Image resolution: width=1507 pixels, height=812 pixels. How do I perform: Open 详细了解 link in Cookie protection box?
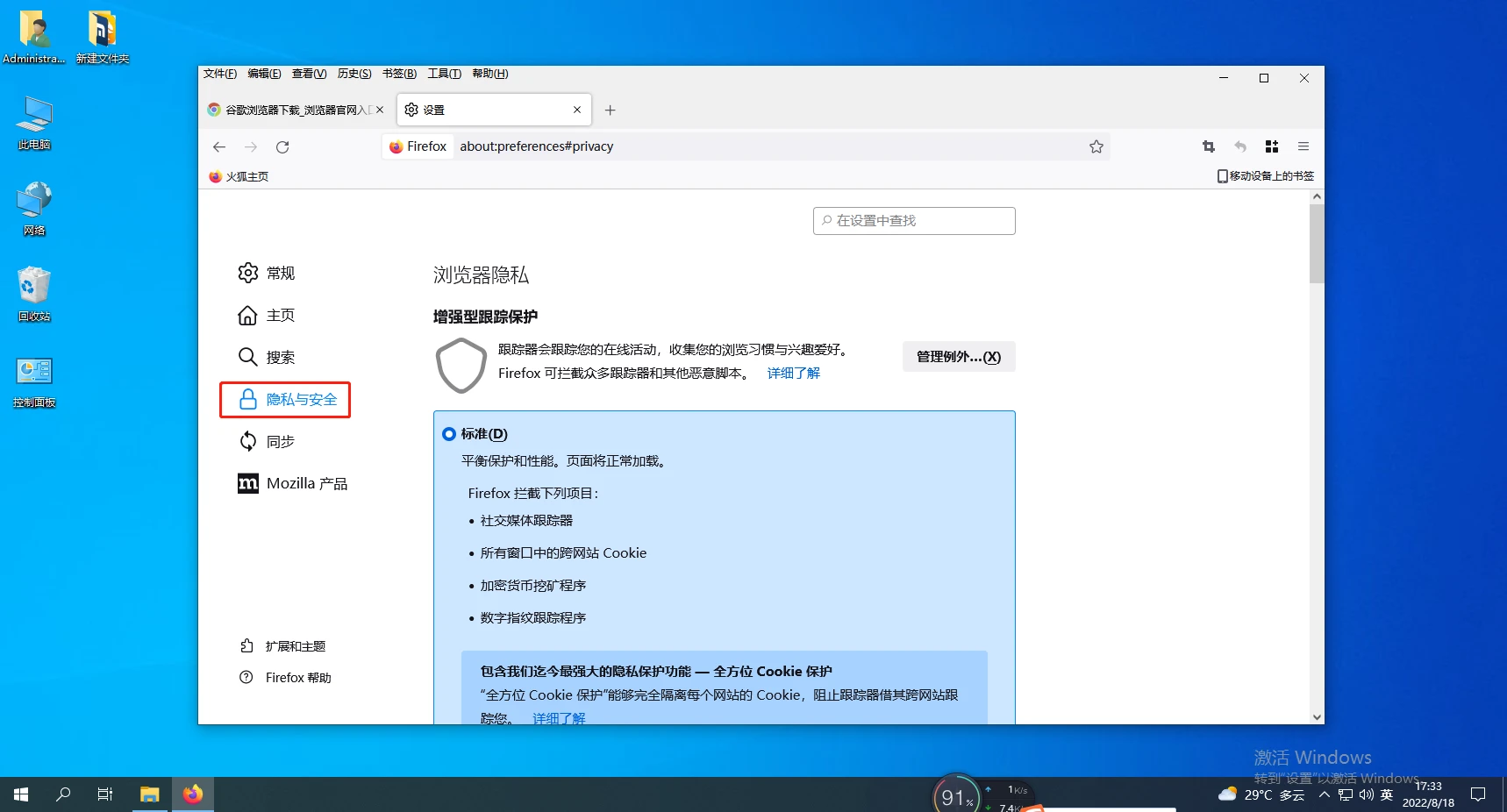(559, 718)
